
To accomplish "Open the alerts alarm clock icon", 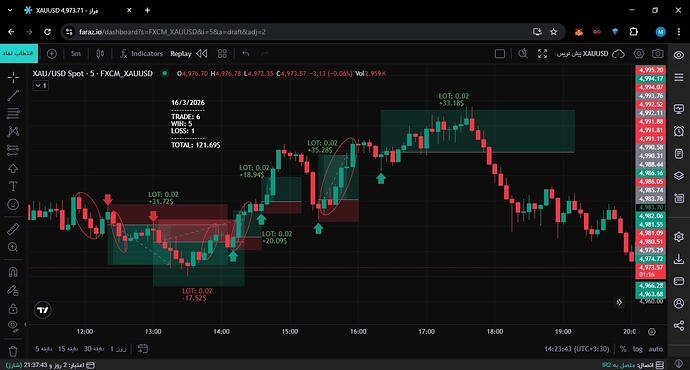I will tap(679, 131).
